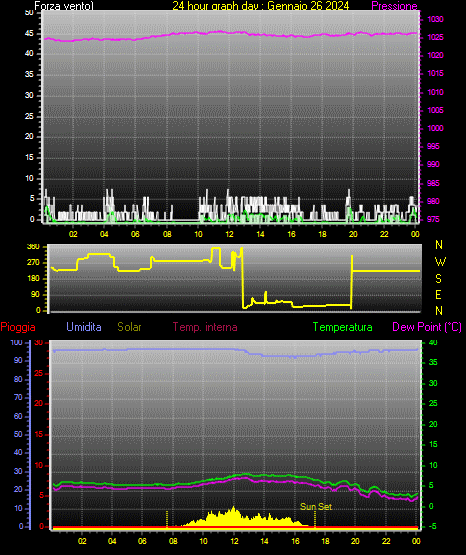Click the 1025 pressure axis value
The image size is (466, 555).
pos(435,37)
